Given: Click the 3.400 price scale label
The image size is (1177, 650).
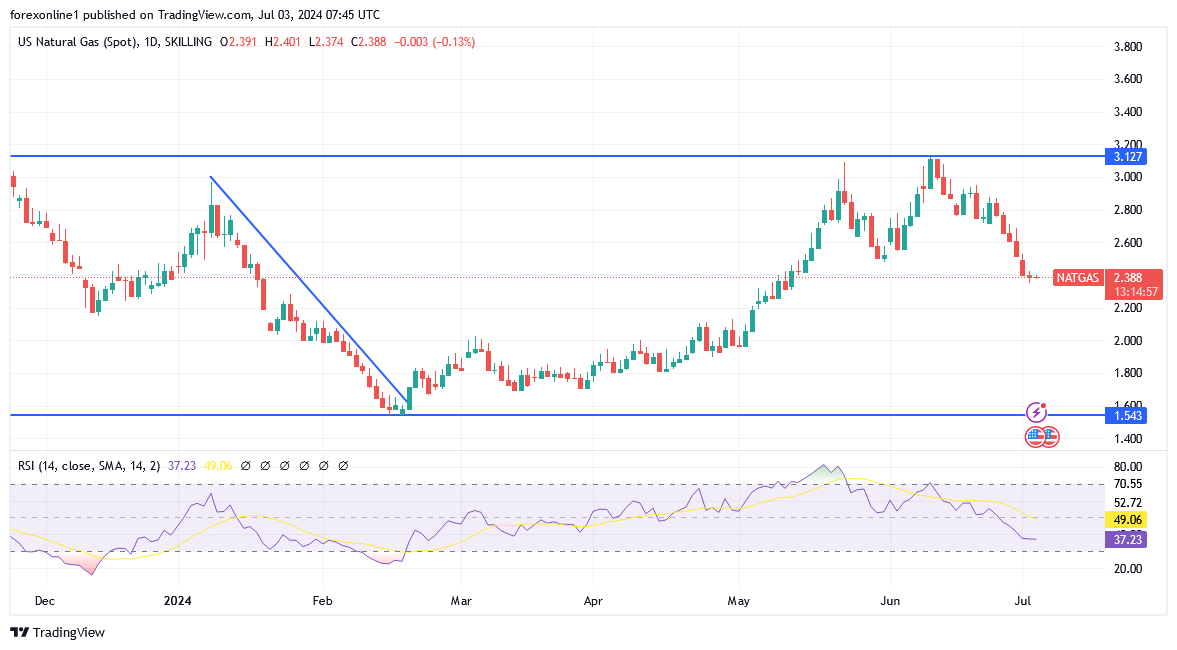Looking at the screenshot, I should (x=1128, y=112).
